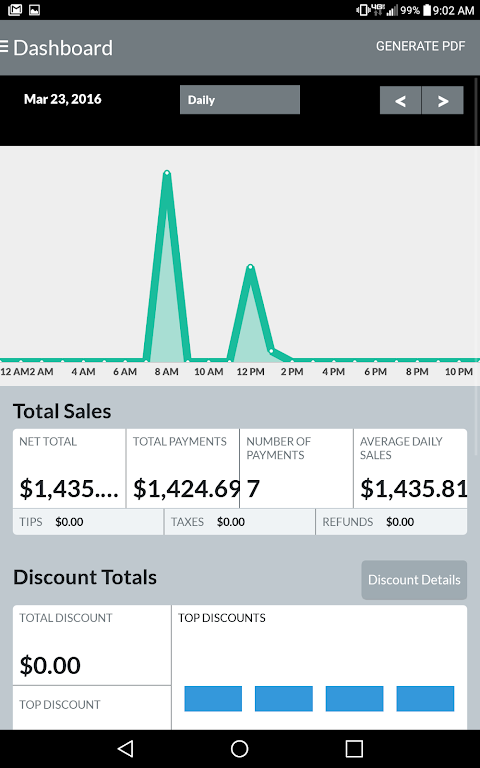Image resolution: width=480 pixels, height=768 pixels.
Task: Tap GENERATE PDF
Action: (420, 46)
